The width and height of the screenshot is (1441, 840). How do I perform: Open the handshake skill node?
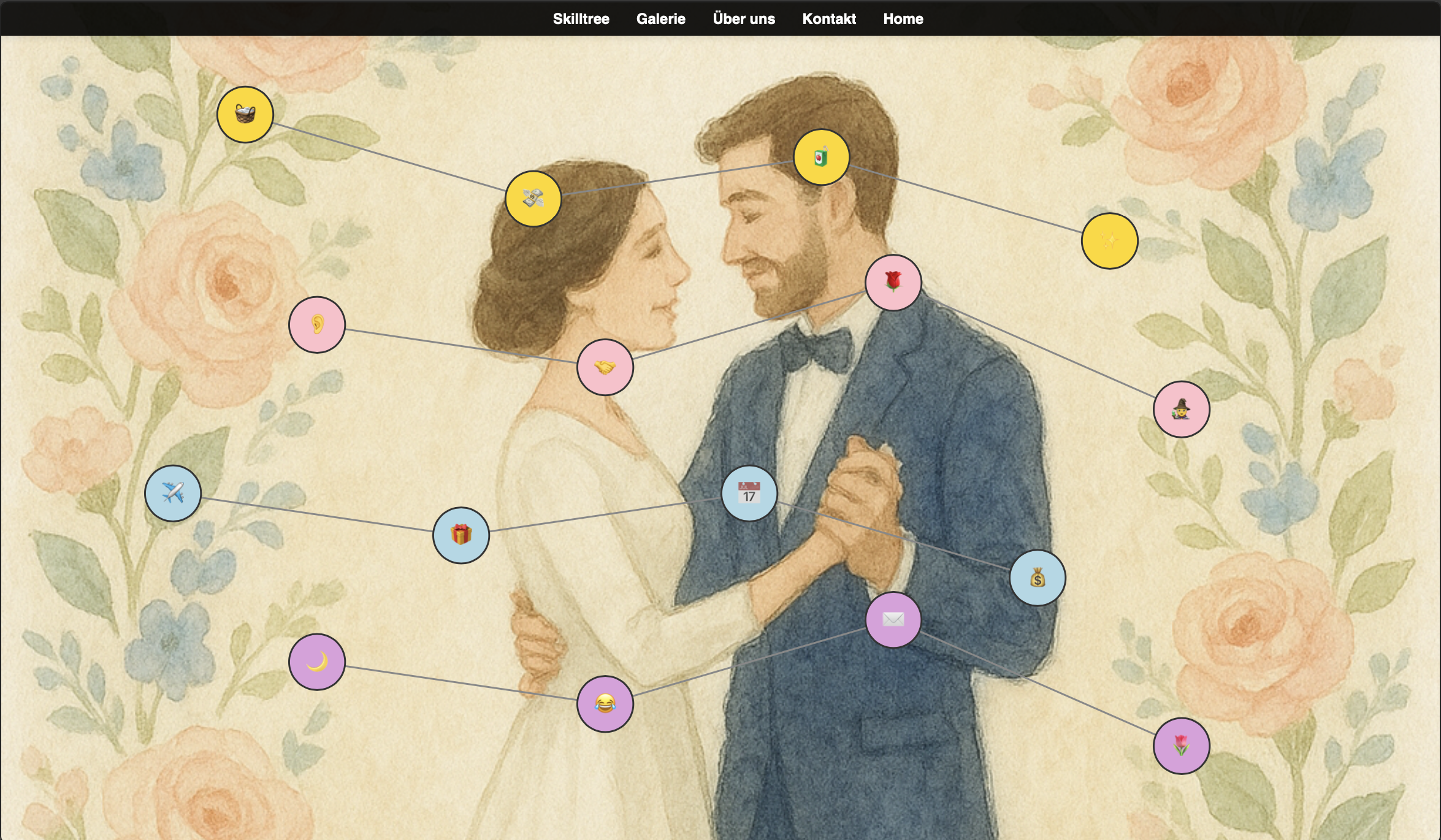click(x=605, y=367)
